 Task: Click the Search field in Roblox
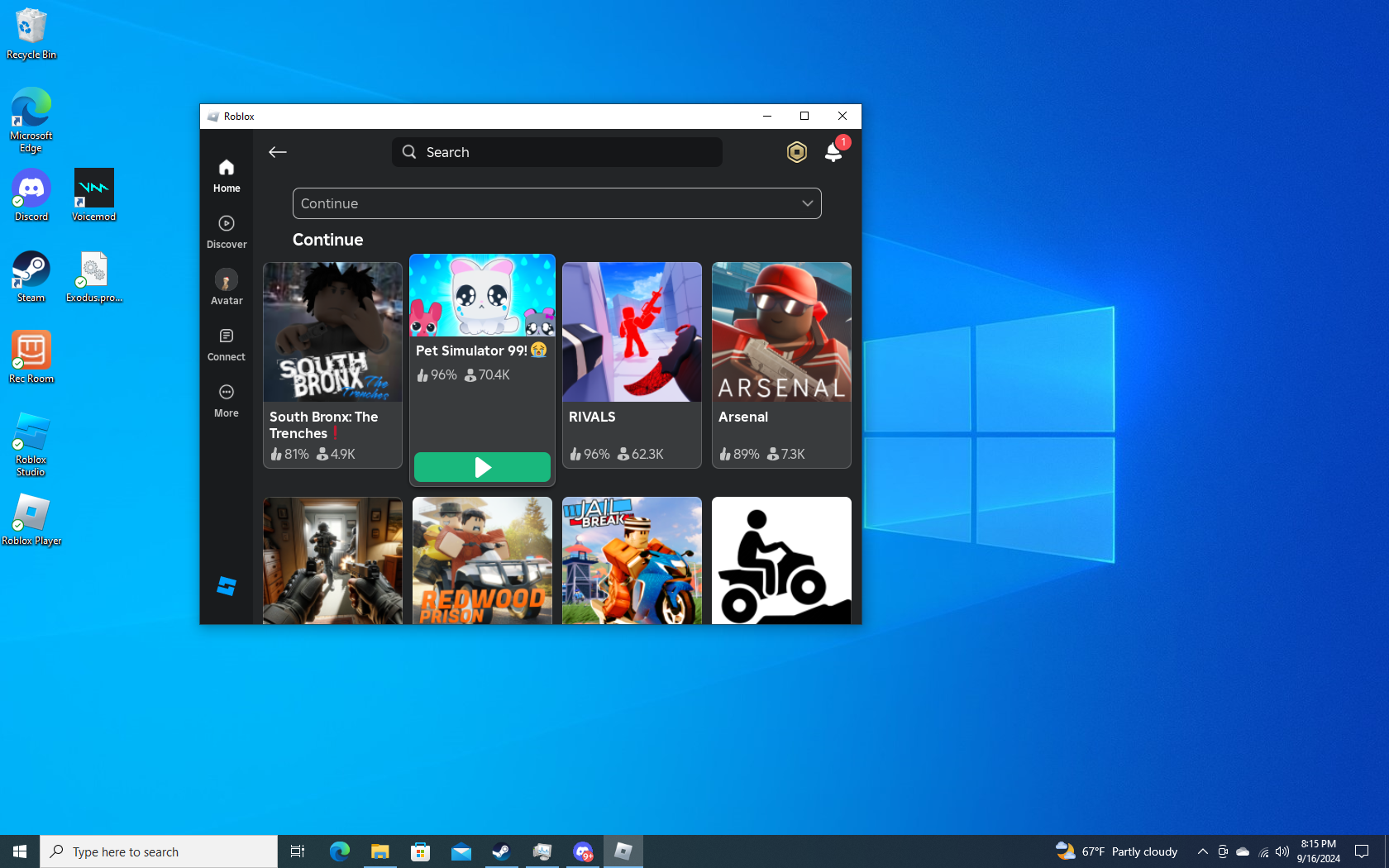point(557,152)
